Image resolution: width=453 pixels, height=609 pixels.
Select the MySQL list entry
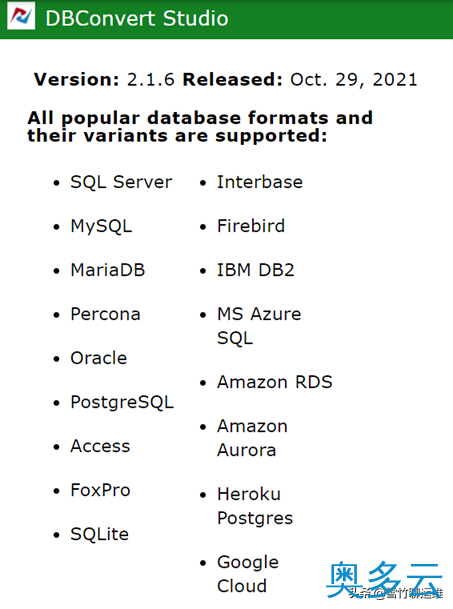click(101, 226)
